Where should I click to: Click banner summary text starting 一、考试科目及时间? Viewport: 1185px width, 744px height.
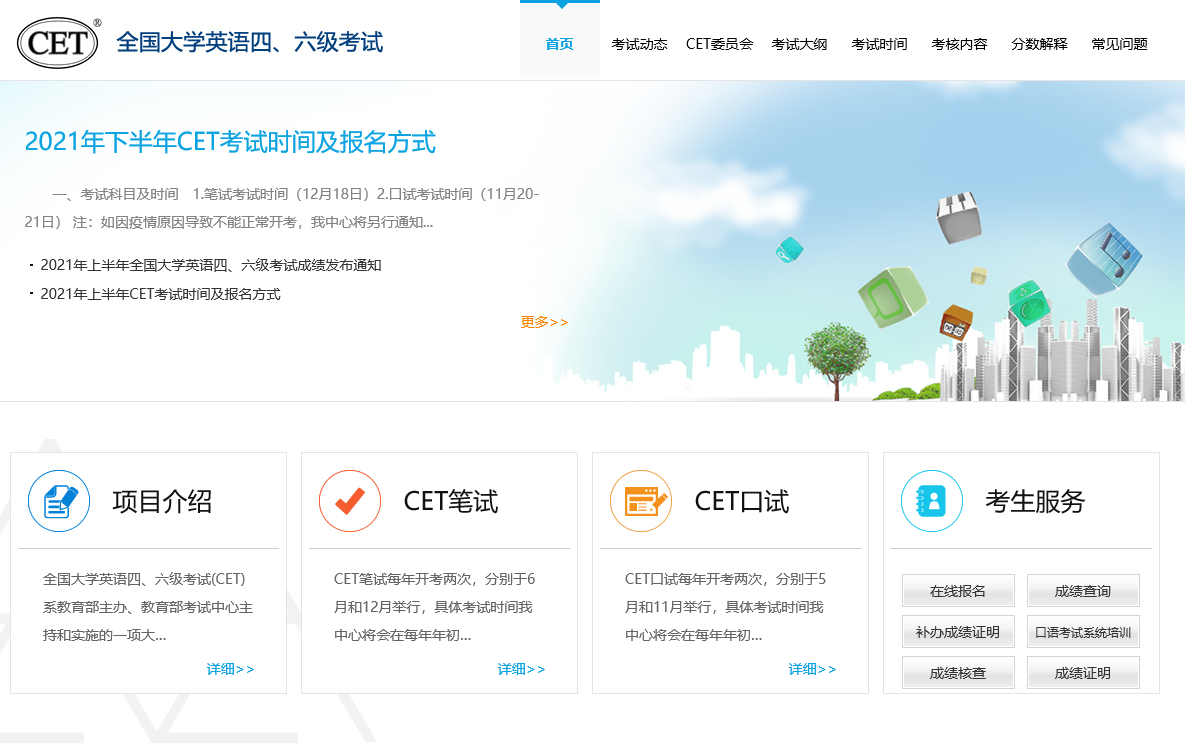coord(281,208)
